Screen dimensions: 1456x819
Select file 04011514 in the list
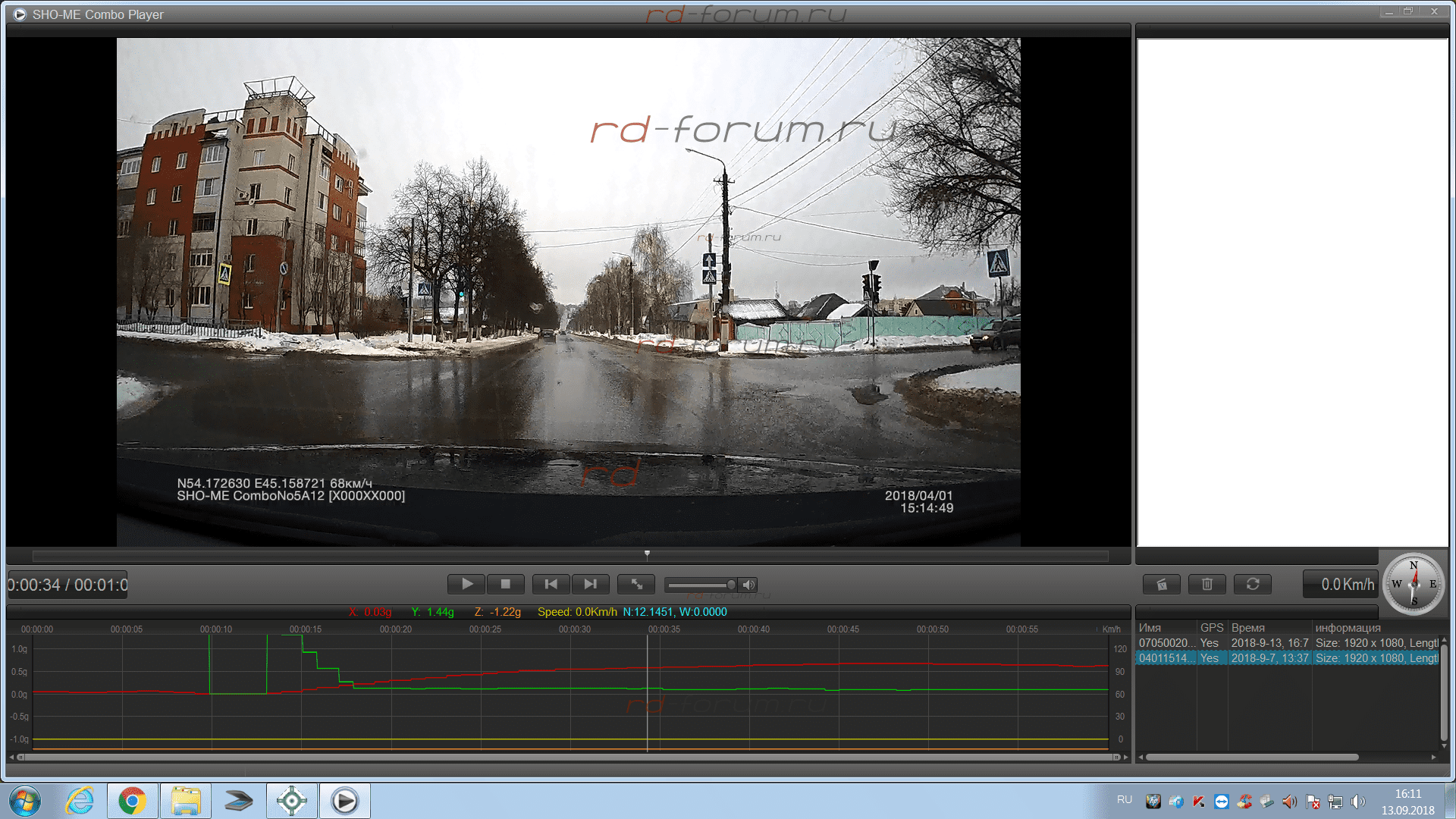[1166, 658]
